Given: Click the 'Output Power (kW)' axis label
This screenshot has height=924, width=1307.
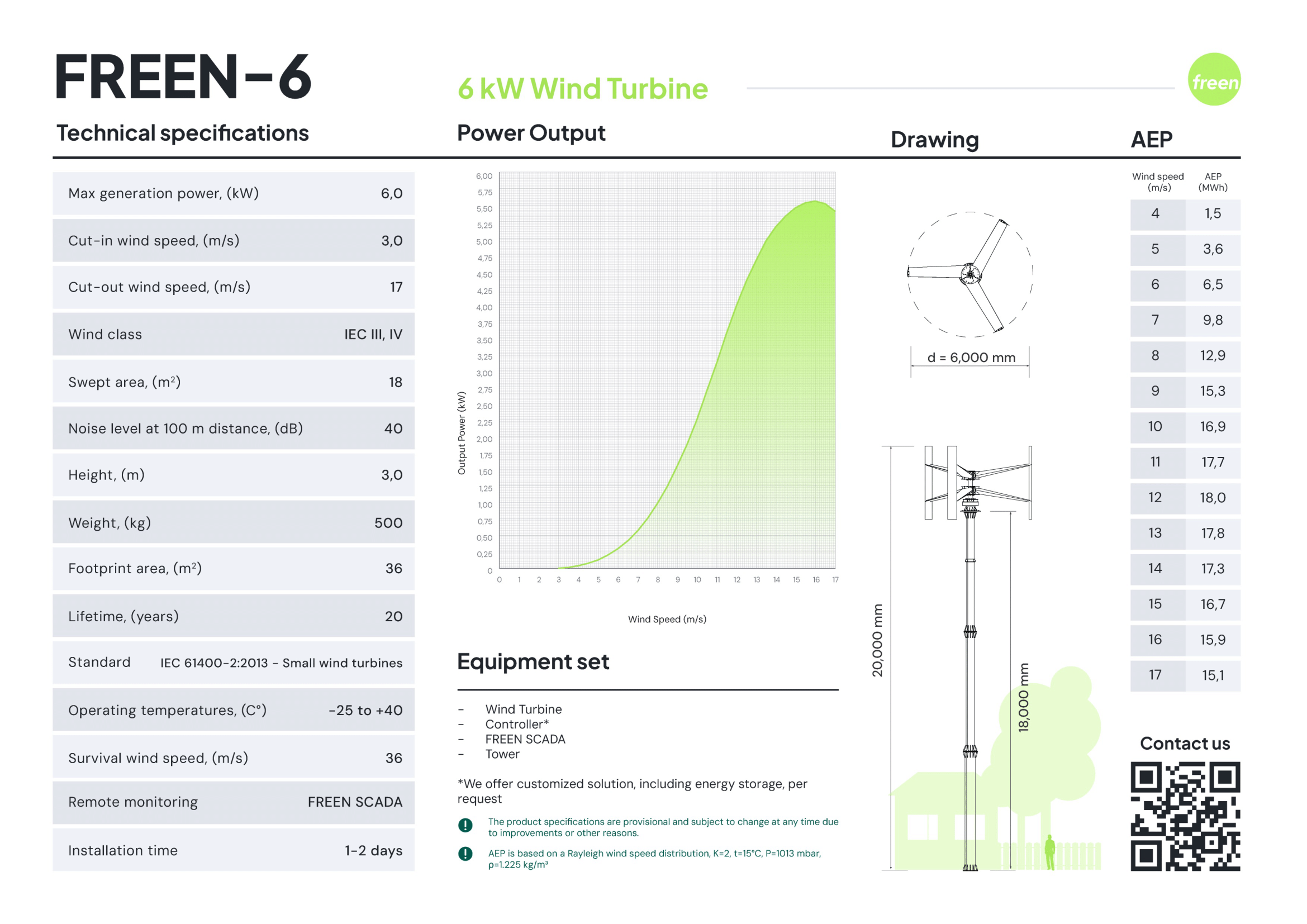Looking at the screenshot, I should click(x=462, y=433).
